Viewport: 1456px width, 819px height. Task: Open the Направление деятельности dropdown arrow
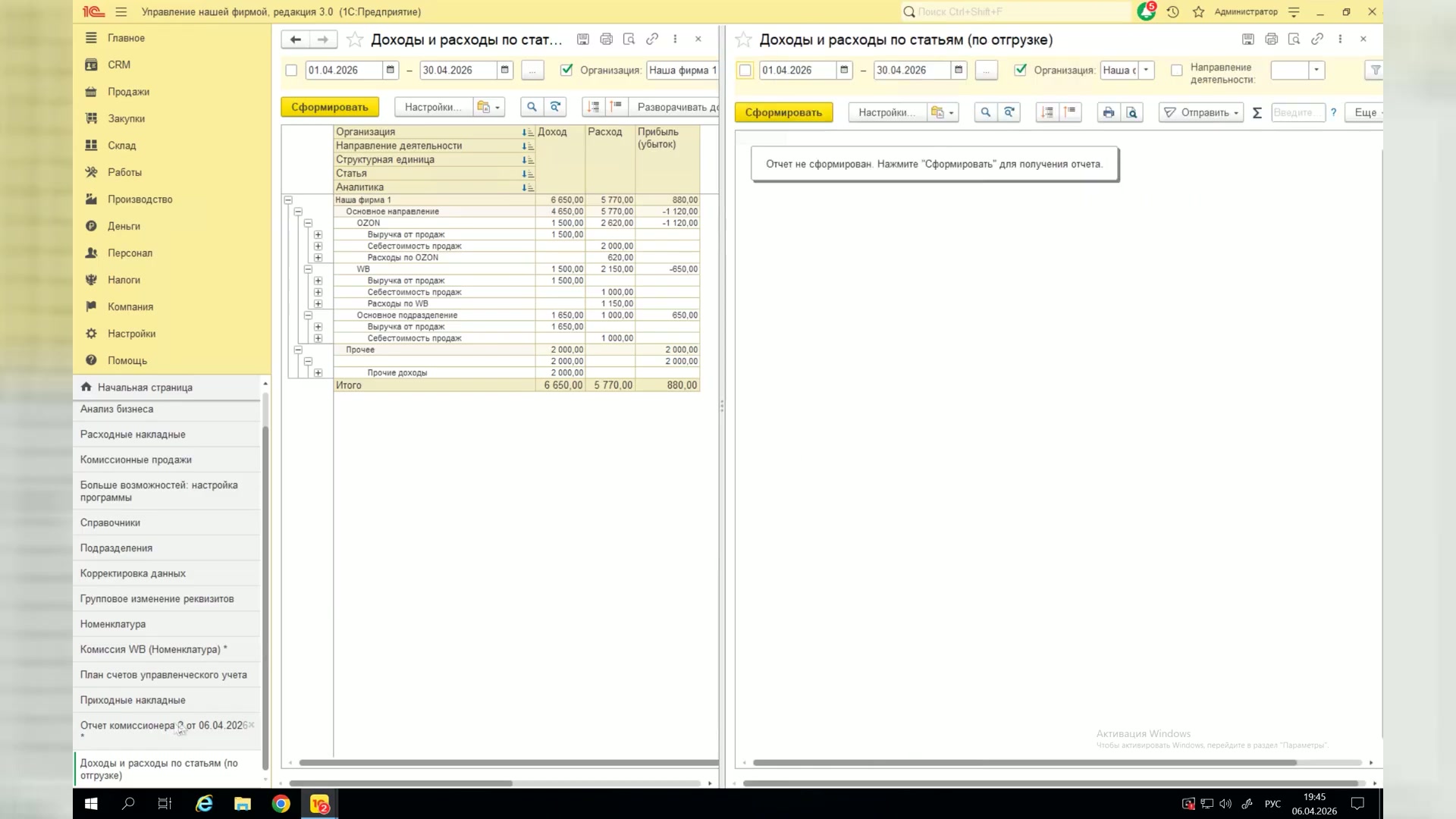[1316, 70]
